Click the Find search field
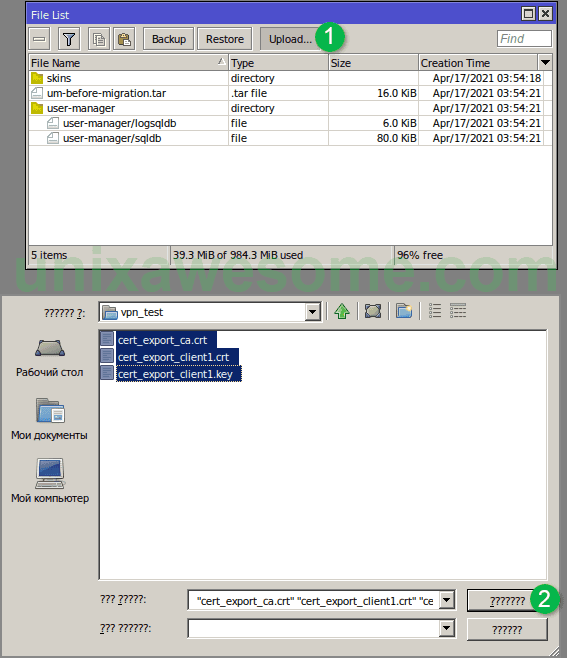 (524, 39)
